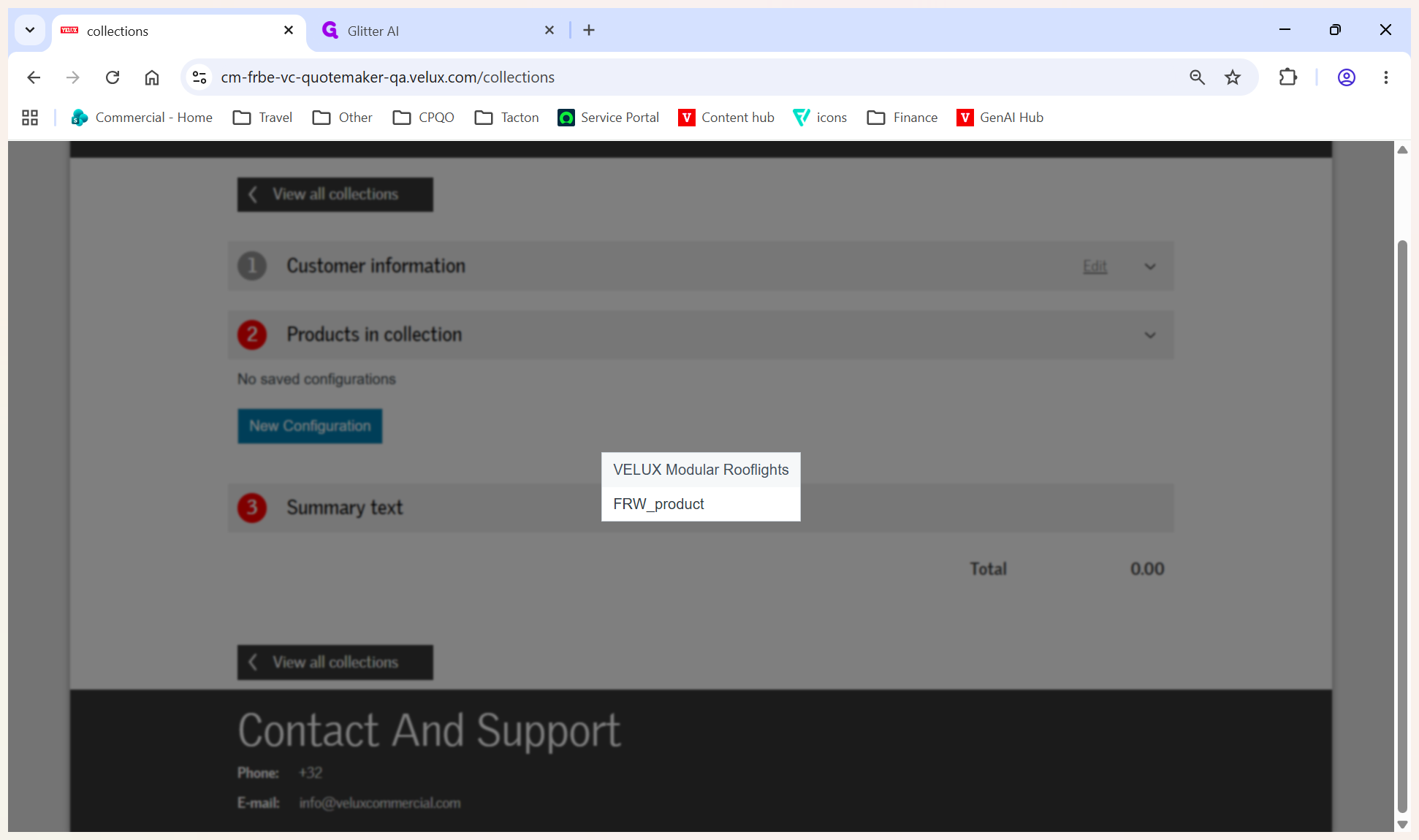Click the scrollbar down arrow
1419x840 pixels.
point(1402,824)
